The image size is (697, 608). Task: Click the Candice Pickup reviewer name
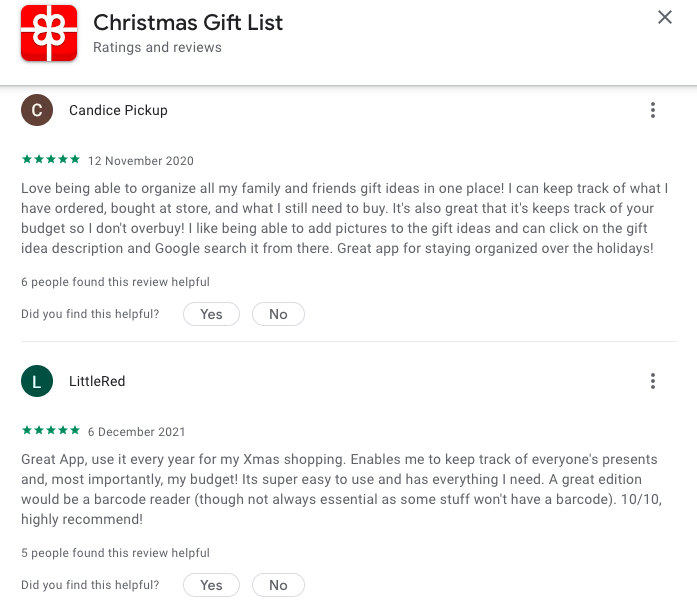pos(118,110)
